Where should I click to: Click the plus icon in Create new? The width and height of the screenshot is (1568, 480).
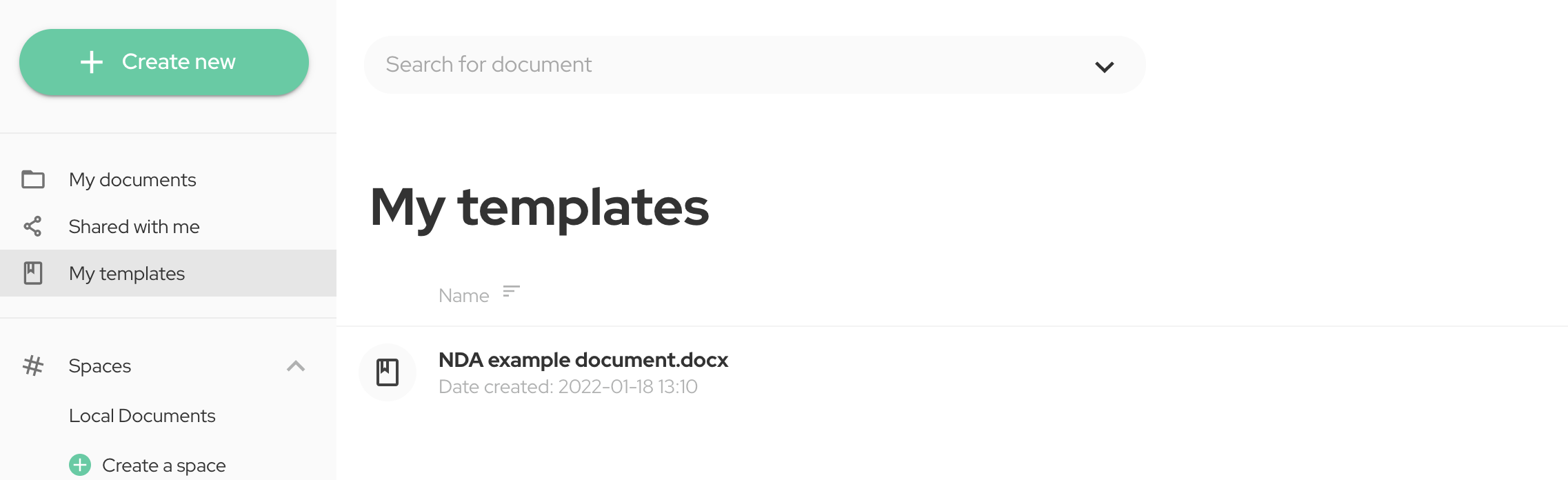pyautogui.click(x=92, y=62)
